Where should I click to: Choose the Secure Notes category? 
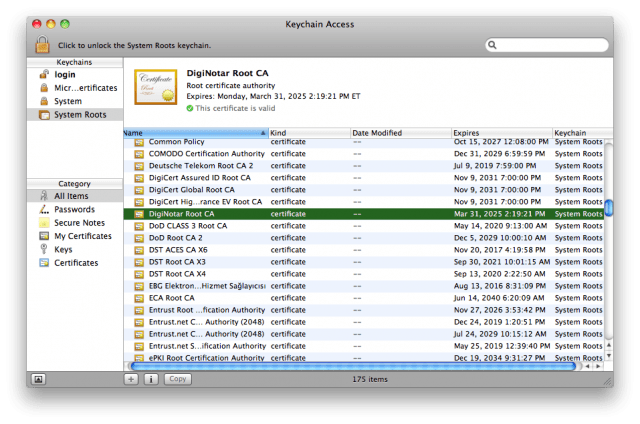coord(75,223)
